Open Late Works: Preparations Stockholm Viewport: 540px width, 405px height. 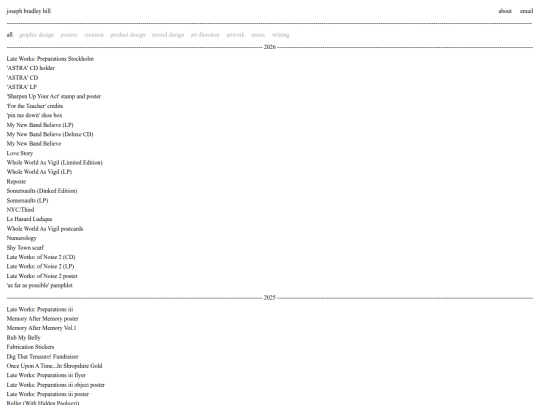click(x=50, y=59)
